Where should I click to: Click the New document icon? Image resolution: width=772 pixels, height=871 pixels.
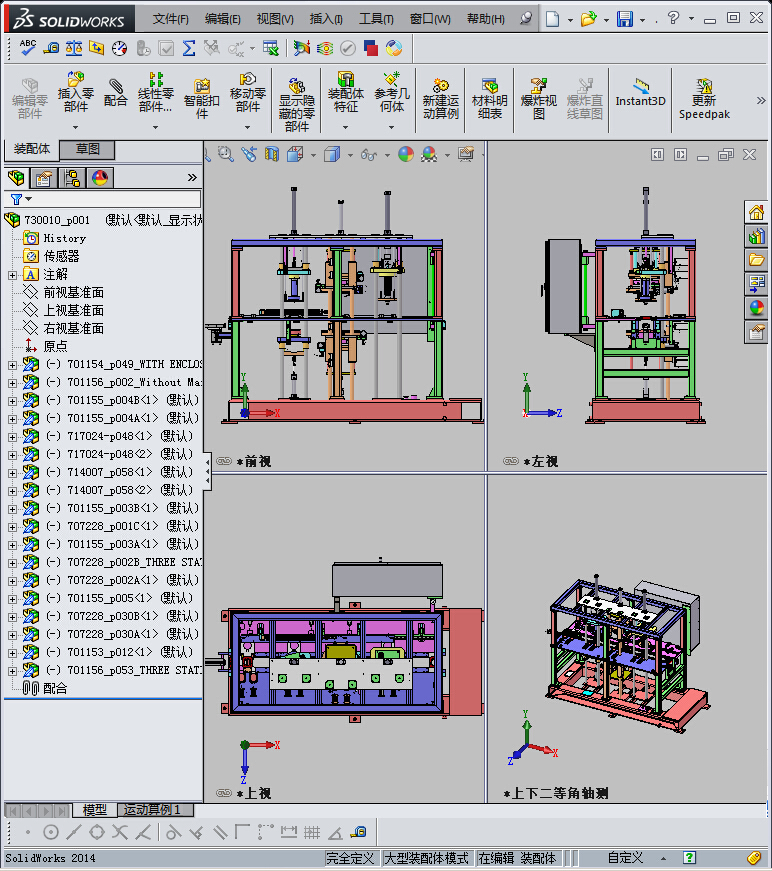coord(552,19)
